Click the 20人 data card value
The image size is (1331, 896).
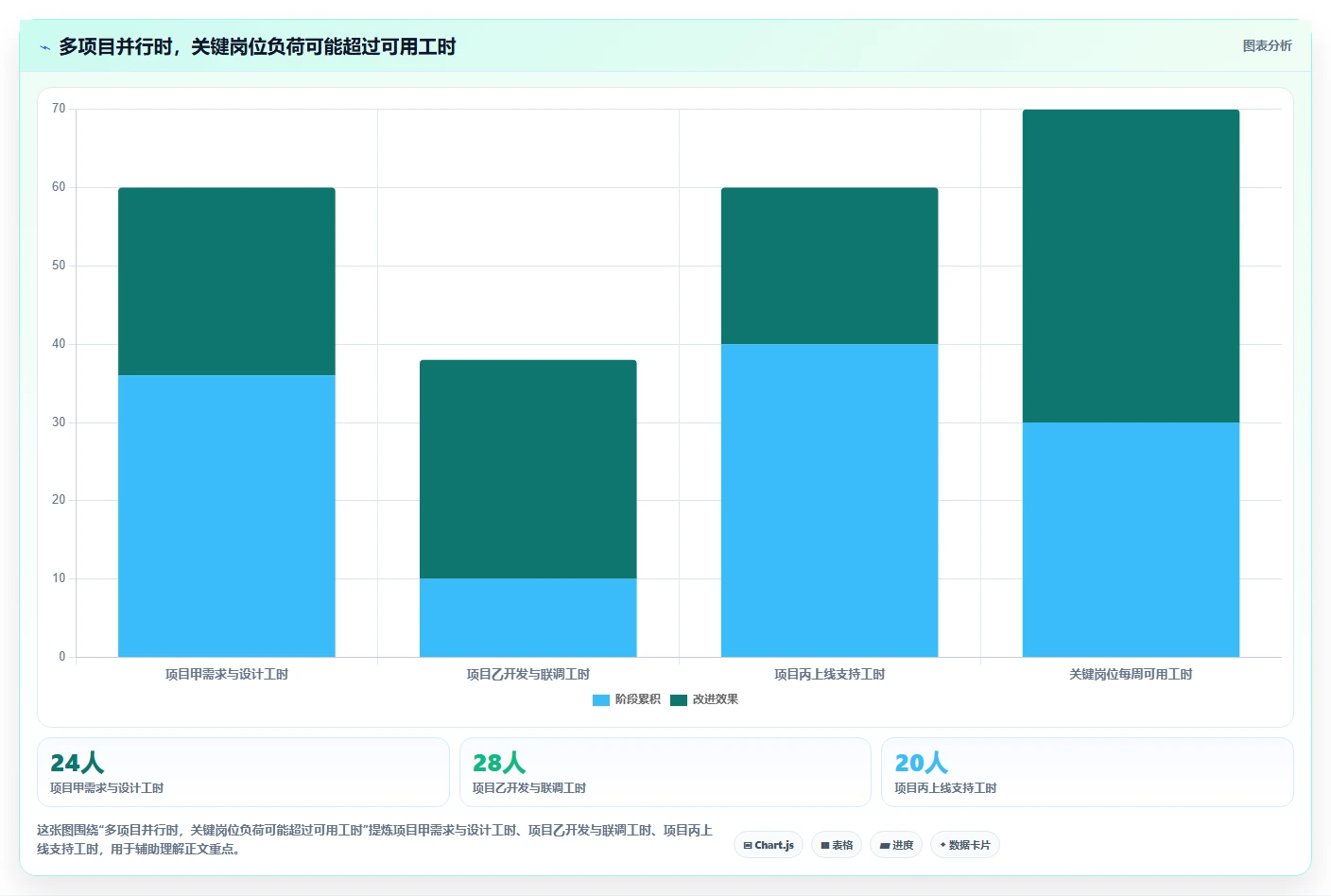(x=922, y=763)
